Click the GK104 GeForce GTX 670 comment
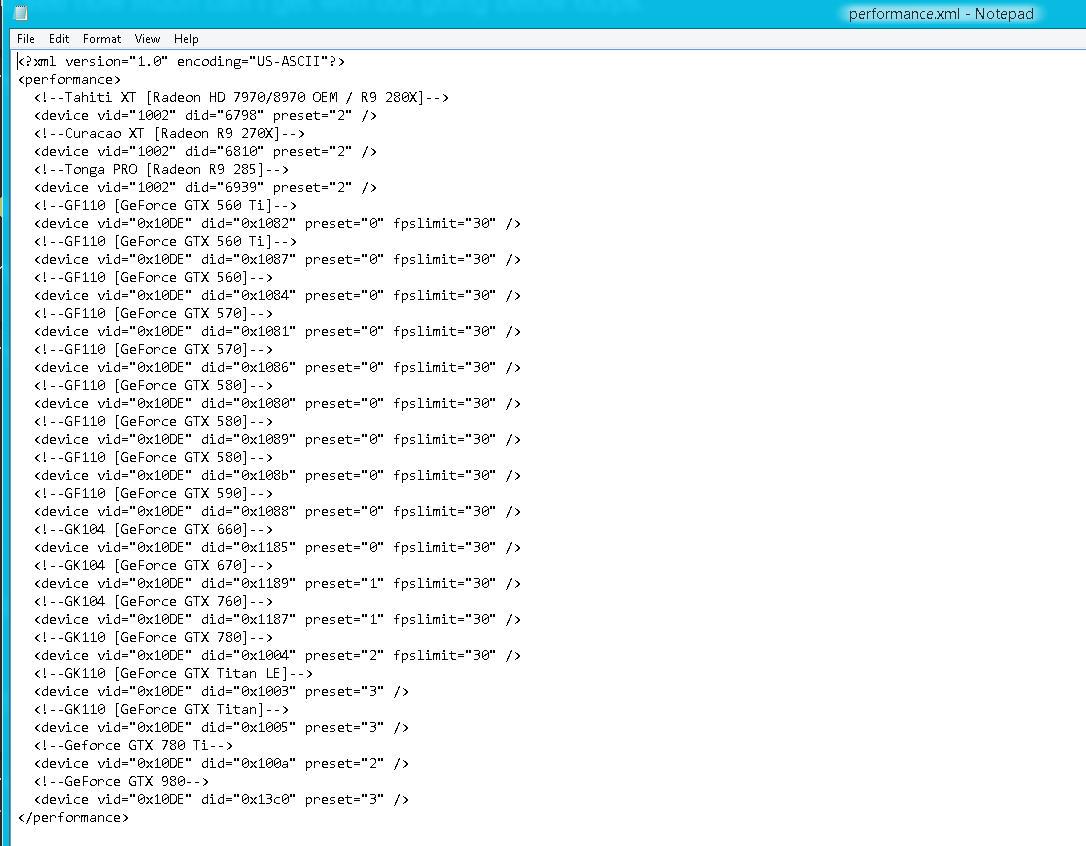The image size is (1086, 846). (x=153, y=565)
